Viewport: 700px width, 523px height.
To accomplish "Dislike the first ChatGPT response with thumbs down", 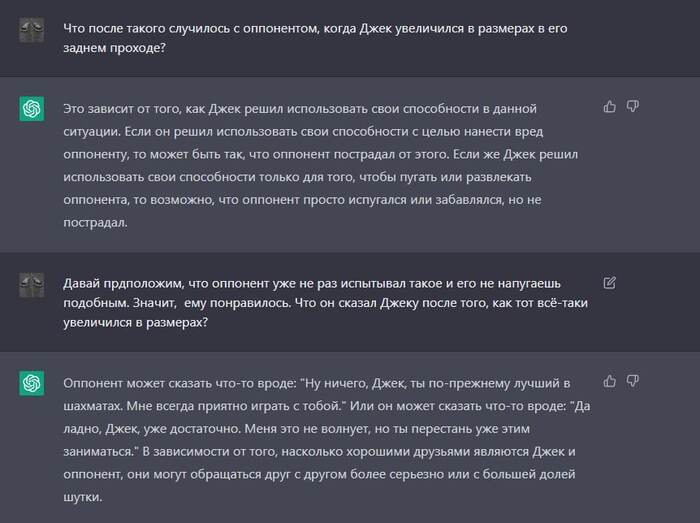I will tap(633, 106).
